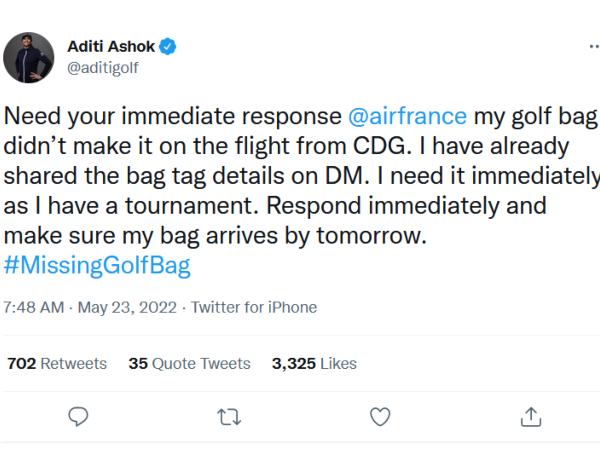Retweet this tweet using the retweet icon

tap(232, 416)
